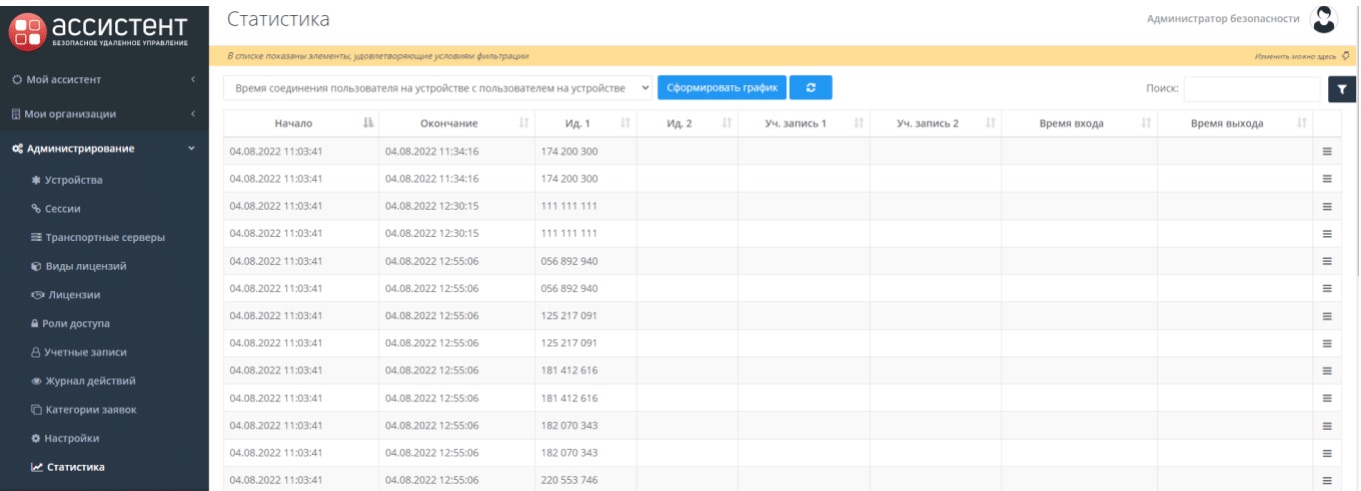
Task: Click the Устройства asterisk icon
Action: [36, 180]
